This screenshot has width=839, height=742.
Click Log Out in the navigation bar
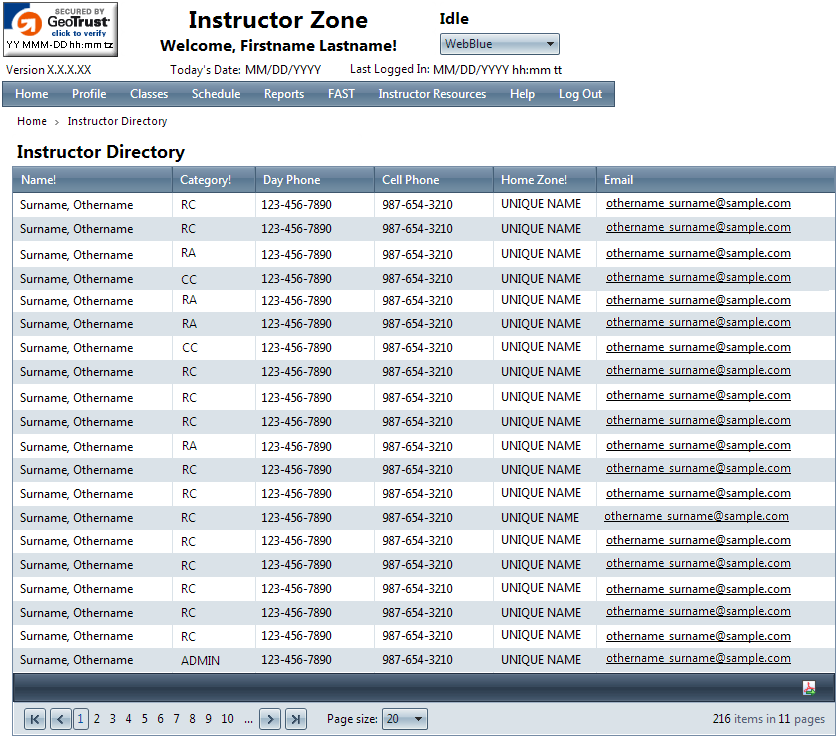(580, 94)
